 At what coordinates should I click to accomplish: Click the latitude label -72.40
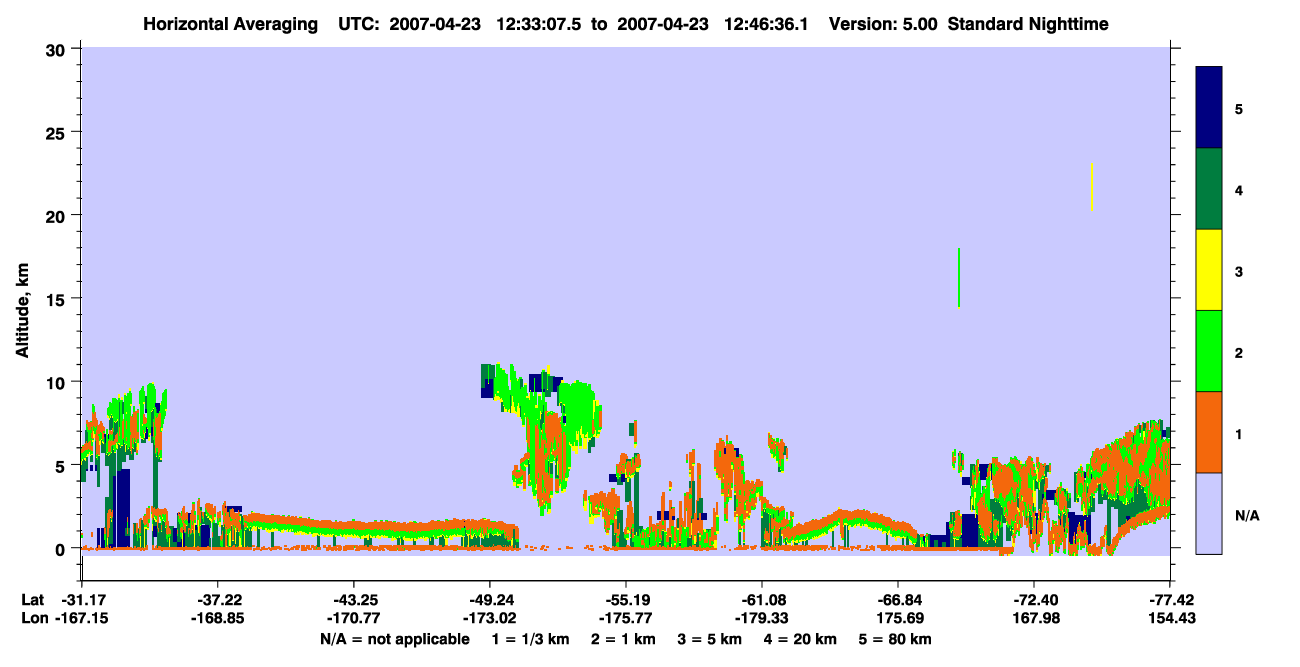[x=1034, y=600]
